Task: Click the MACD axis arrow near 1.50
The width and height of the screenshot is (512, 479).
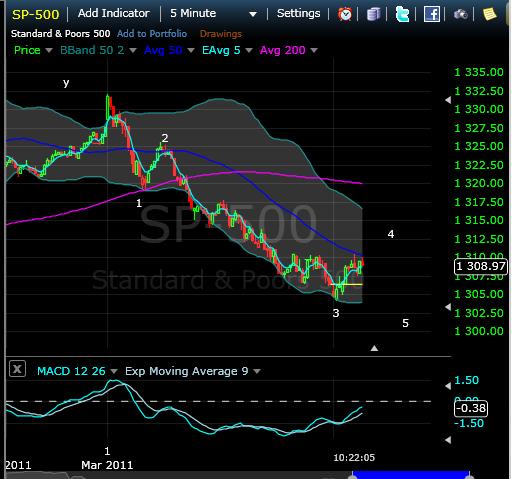Action: click(x=448, y=386)
